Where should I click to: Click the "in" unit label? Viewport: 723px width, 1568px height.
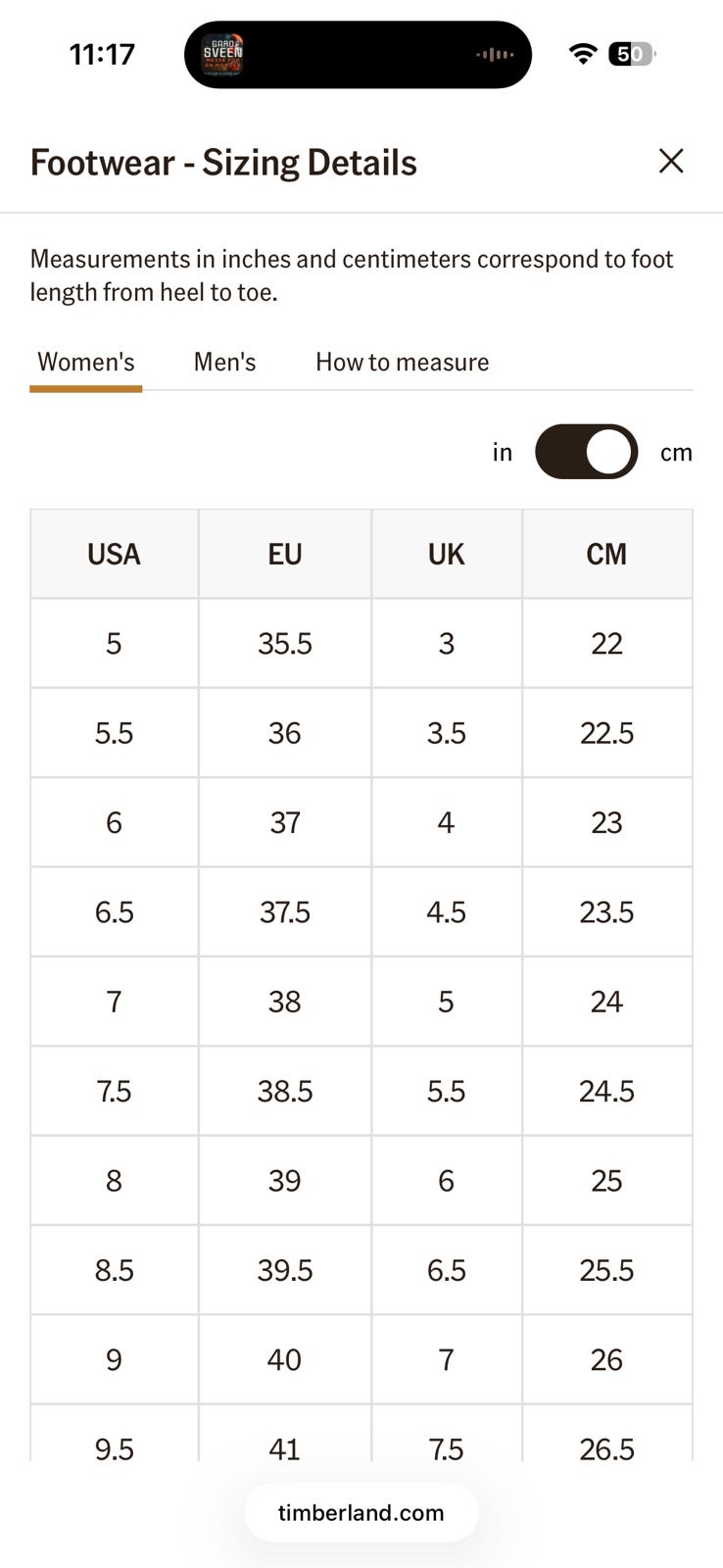(x=503, y=452)
